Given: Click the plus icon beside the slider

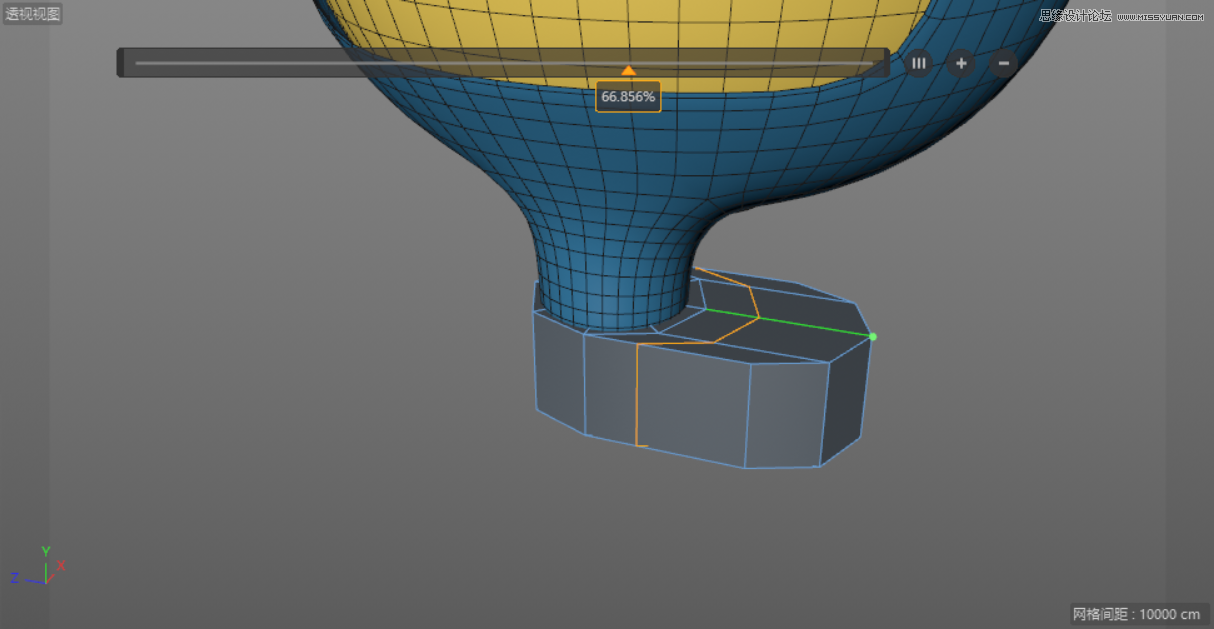Looking at the screenshot, I should (960, 63).
